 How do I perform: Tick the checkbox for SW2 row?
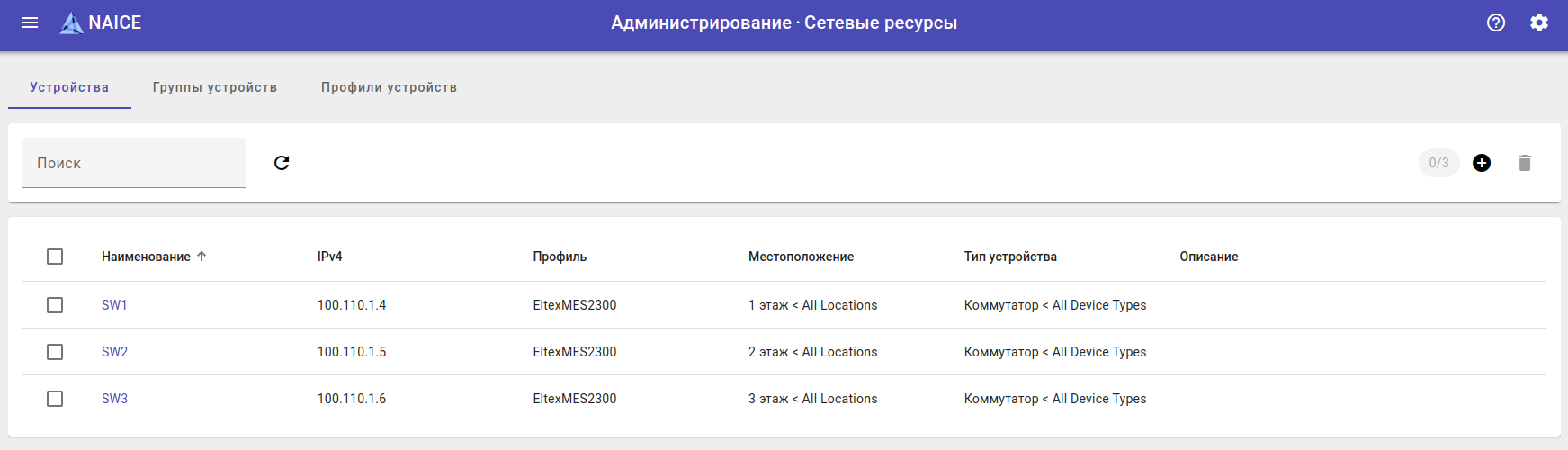click(x=55, y=352)
